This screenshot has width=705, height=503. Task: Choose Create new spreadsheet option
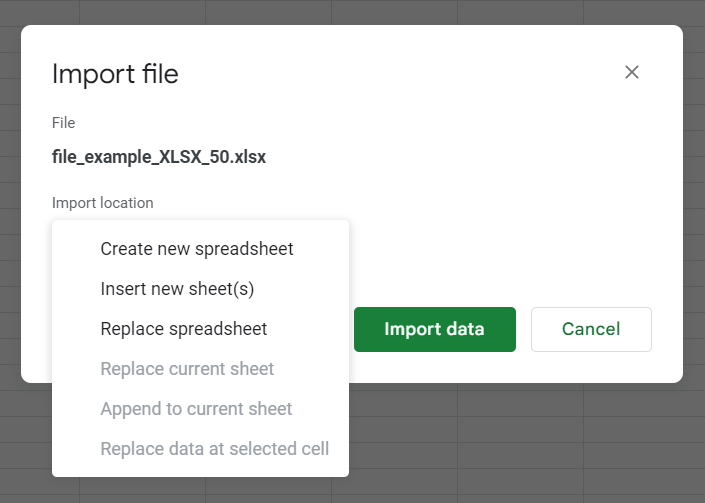201,249
